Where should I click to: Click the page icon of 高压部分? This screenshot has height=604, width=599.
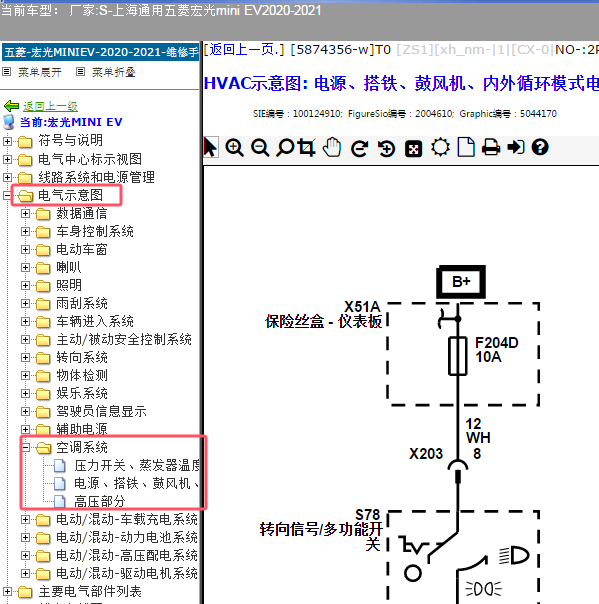pos(60,501)
